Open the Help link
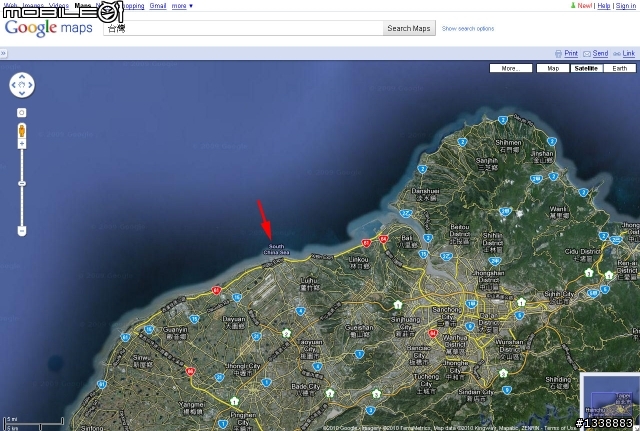 [x=604, y=6]
